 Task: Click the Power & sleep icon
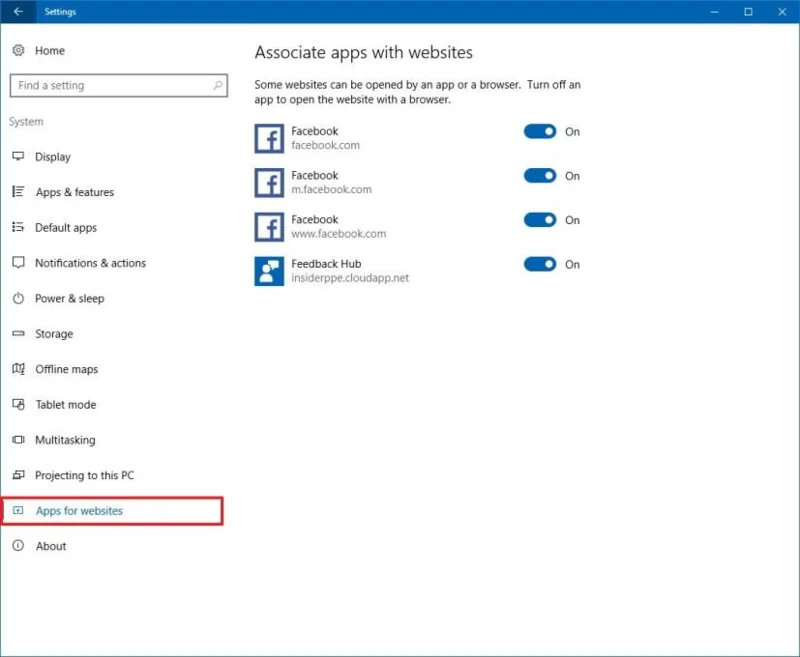[18, 298]
